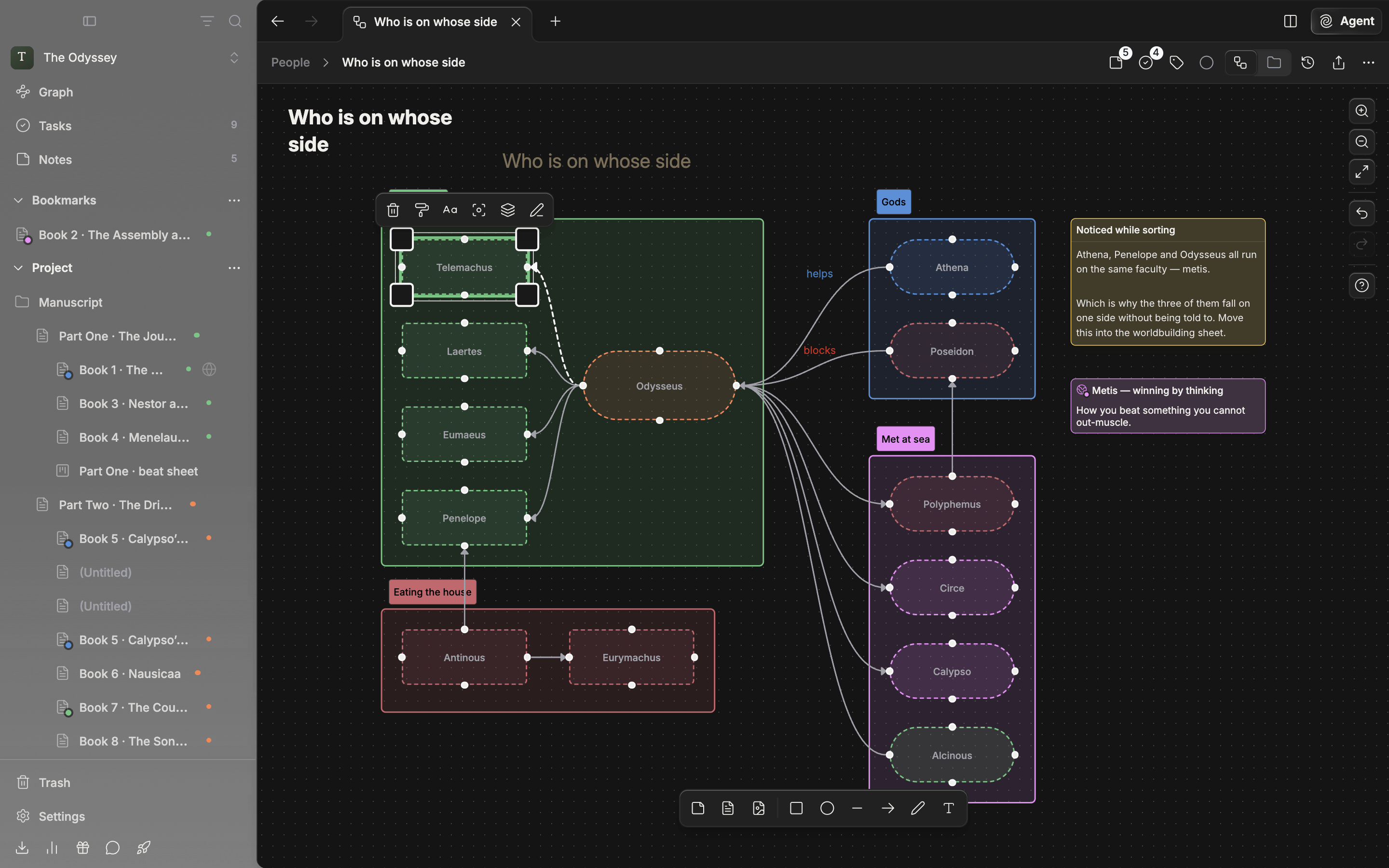Open Tasks in the sidebar
Screen dimensions: 1389x868
click(128, 126)
